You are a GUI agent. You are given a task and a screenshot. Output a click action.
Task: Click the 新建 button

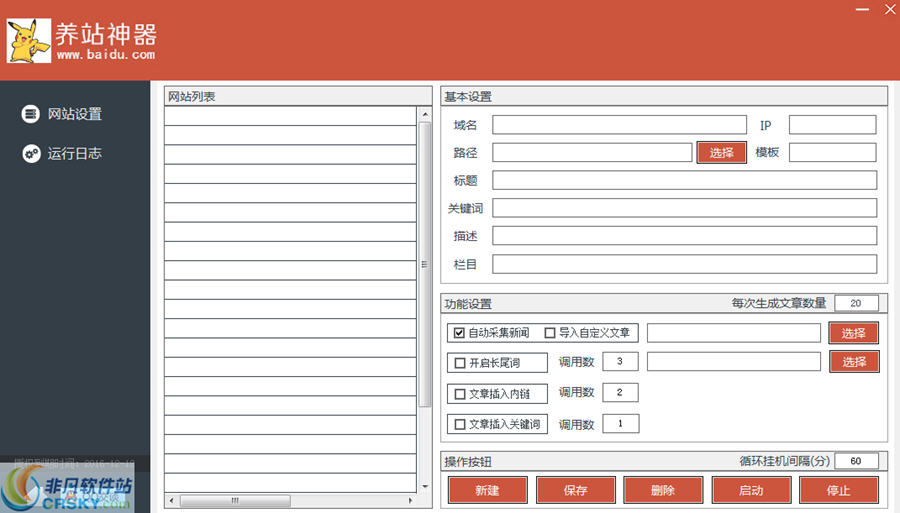click(x=487, y=490)
